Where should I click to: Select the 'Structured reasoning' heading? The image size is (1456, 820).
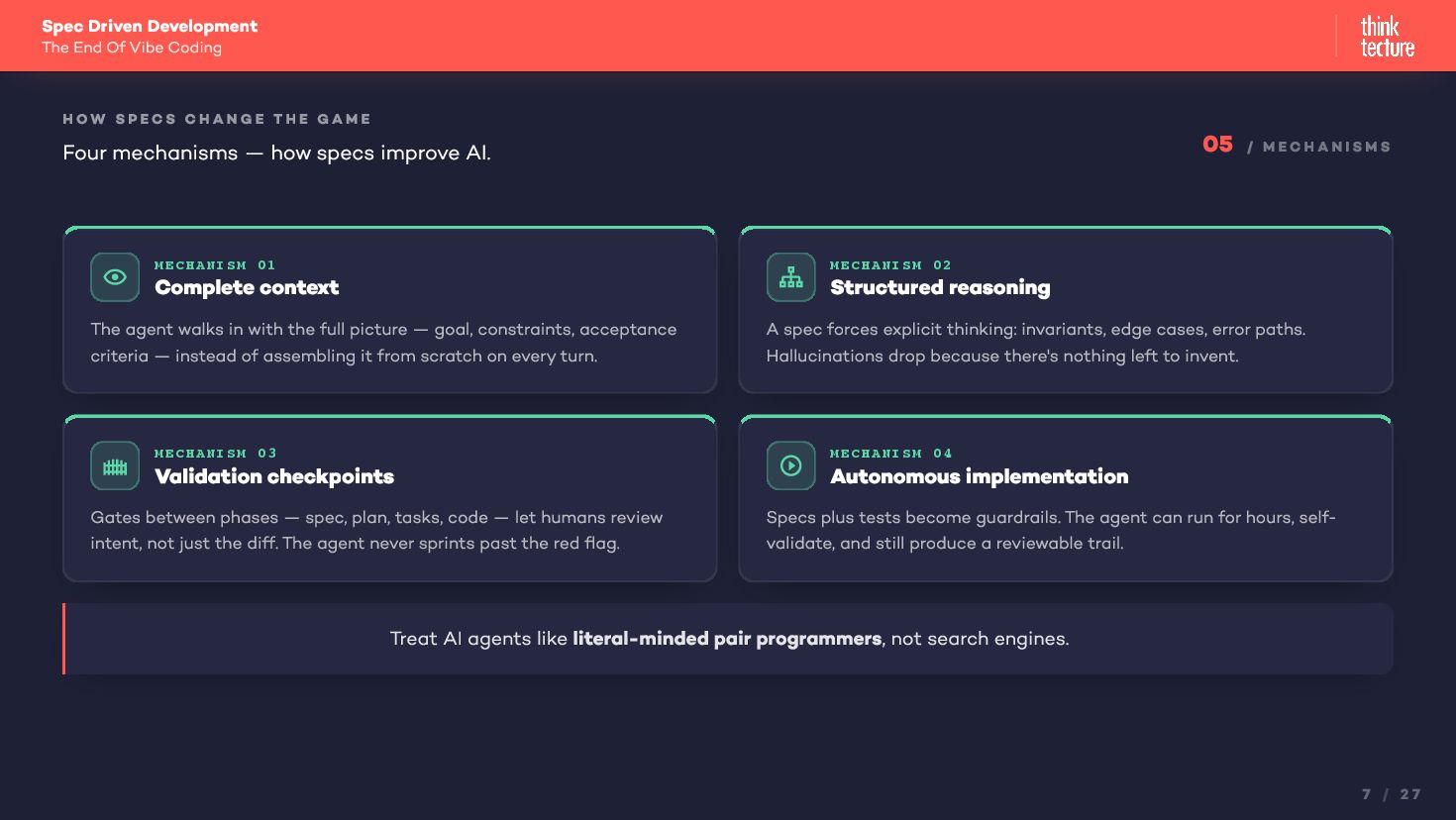[939, 288]
